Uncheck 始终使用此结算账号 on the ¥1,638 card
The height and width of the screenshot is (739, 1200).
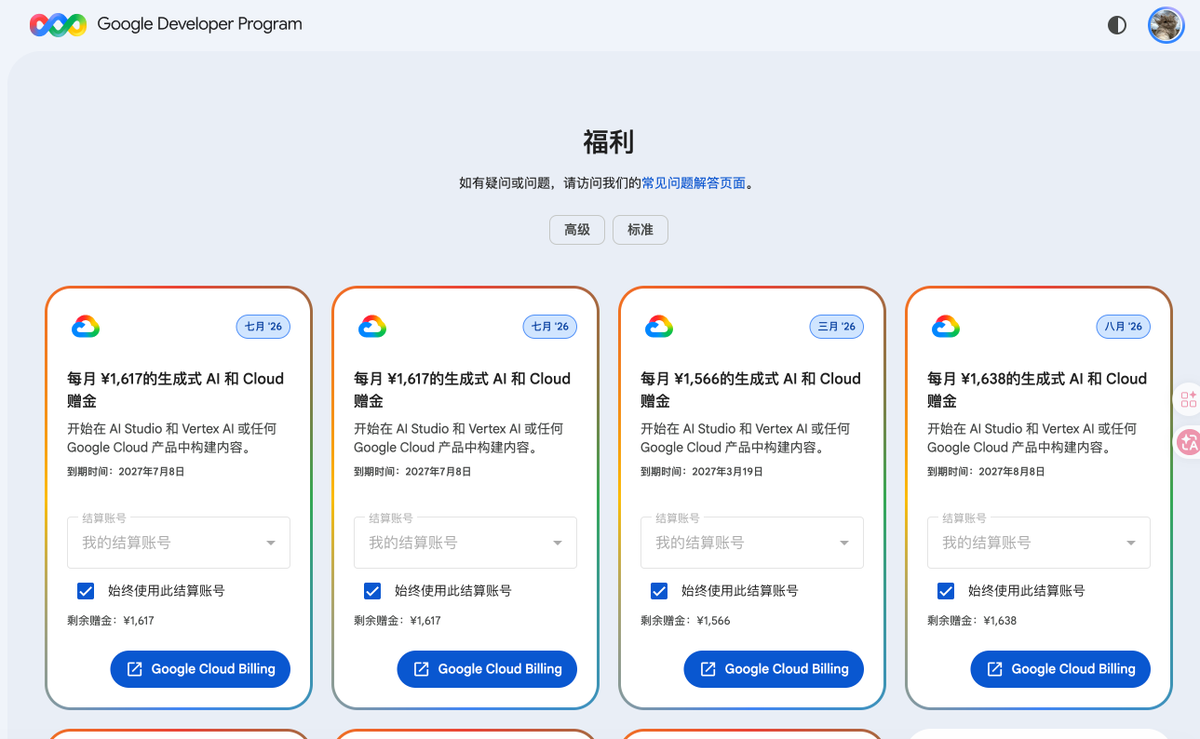tap(946, 591)
